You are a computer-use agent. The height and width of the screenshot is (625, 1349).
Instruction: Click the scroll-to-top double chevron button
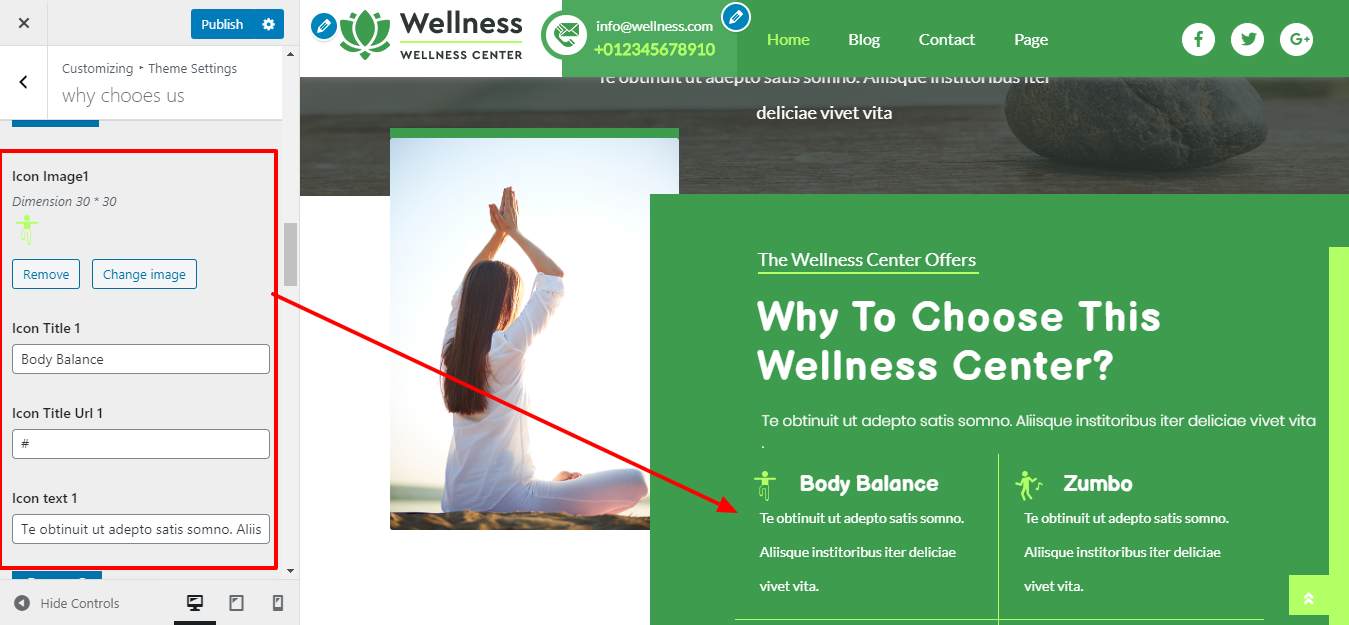point(1309,599)
